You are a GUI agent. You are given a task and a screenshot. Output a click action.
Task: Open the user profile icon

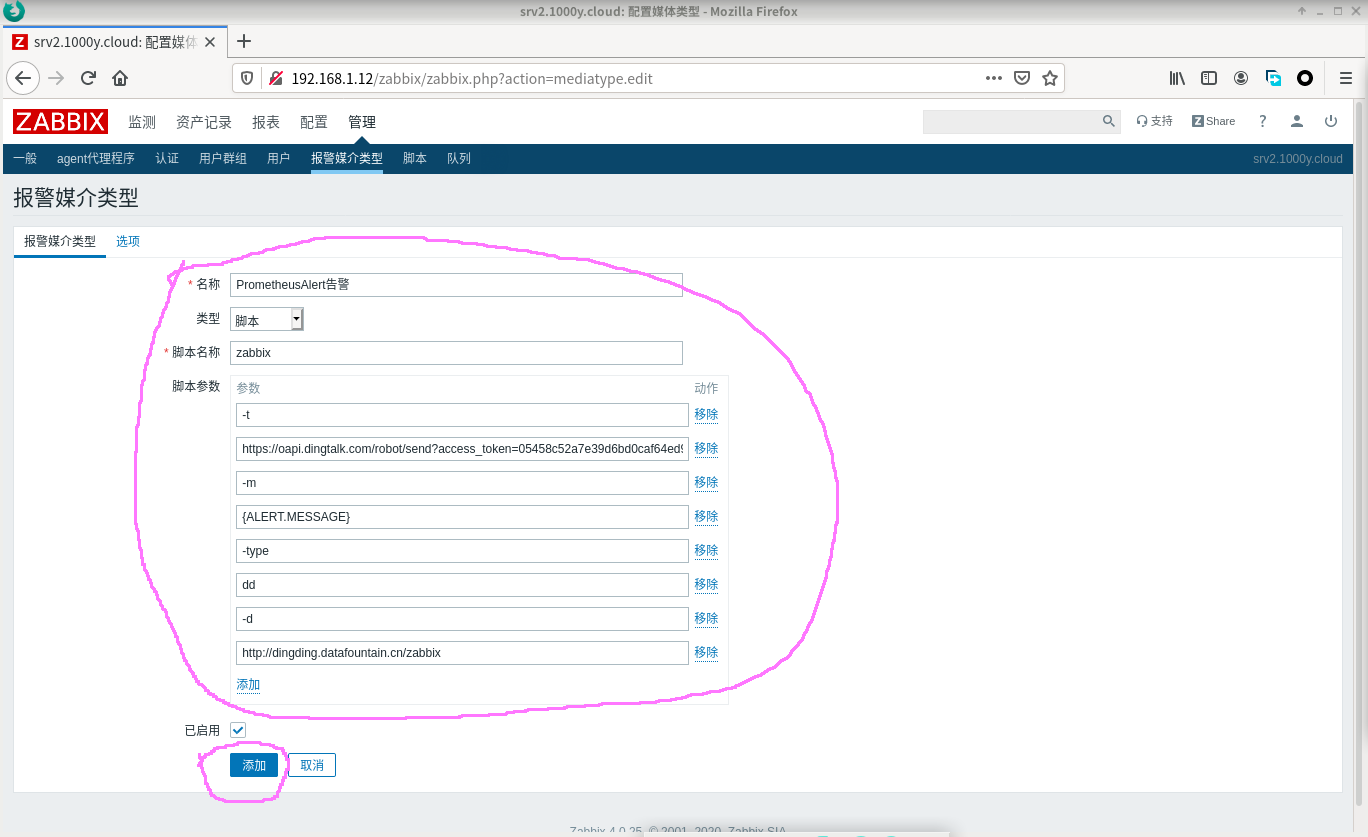pyautogui.click(x=1296, y=121)
